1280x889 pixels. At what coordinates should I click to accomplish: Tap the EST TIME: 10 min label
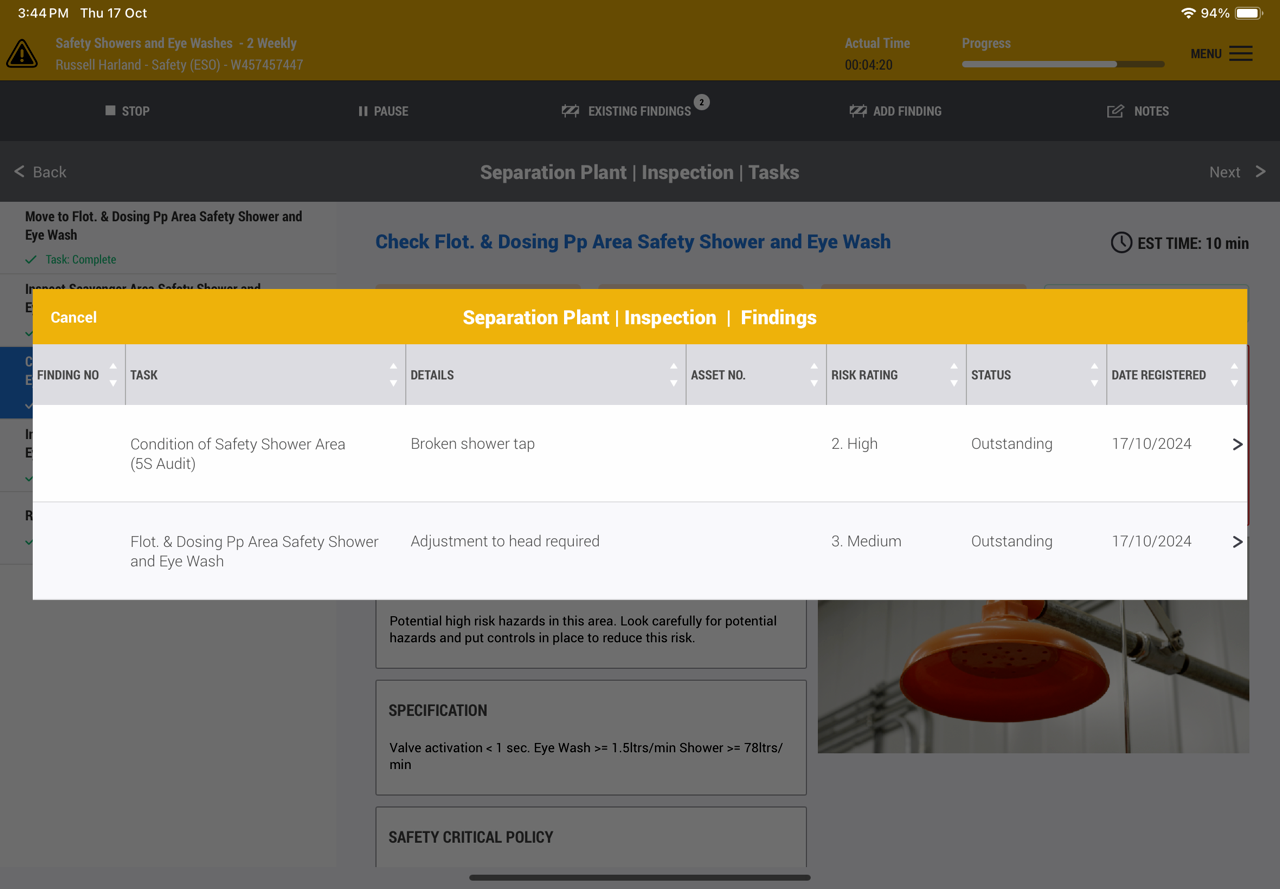click(1193, 243)
